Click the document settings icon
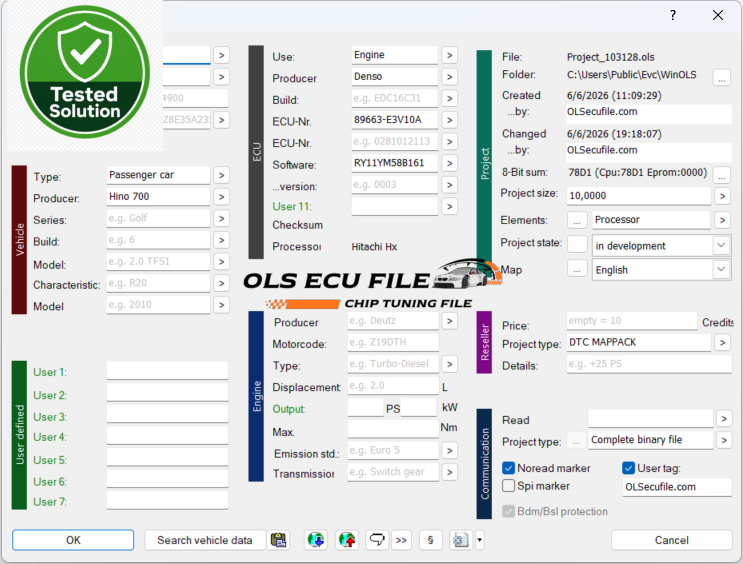The image size is (743, 564). point(461,540)
